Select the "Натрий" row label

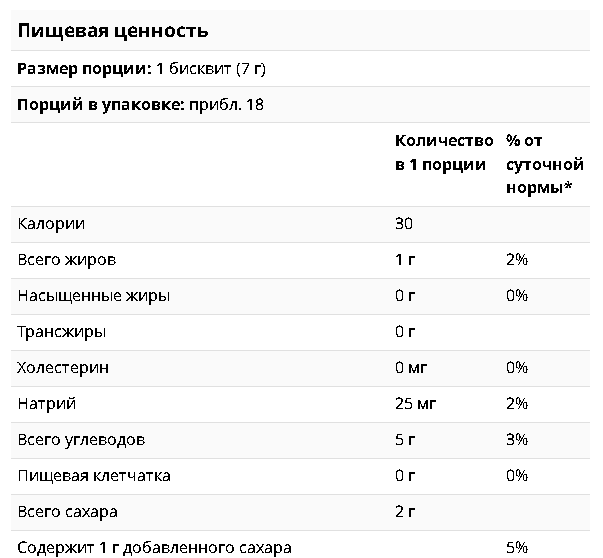[47, 404]
